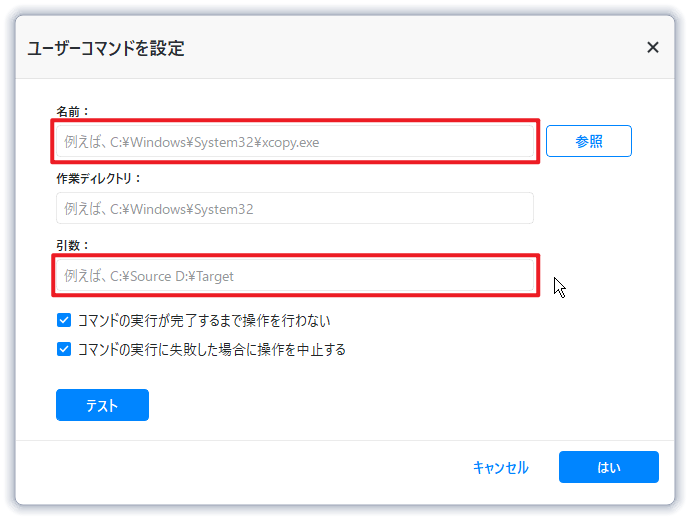The height and width of the screenshot is (520, 690).
Task: Confirm with the はい button
Action: click(608, 467)
